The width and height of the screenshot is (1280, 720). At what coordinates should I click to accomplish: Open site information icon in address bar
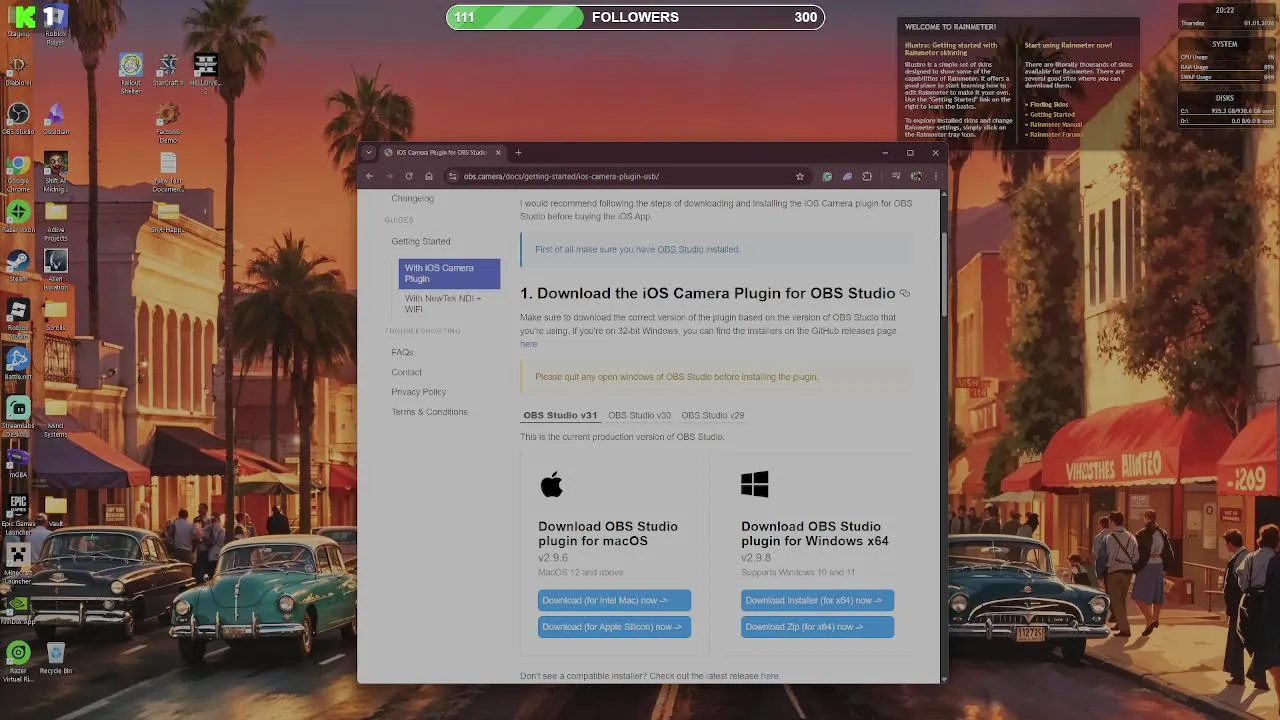click(453, 176)
